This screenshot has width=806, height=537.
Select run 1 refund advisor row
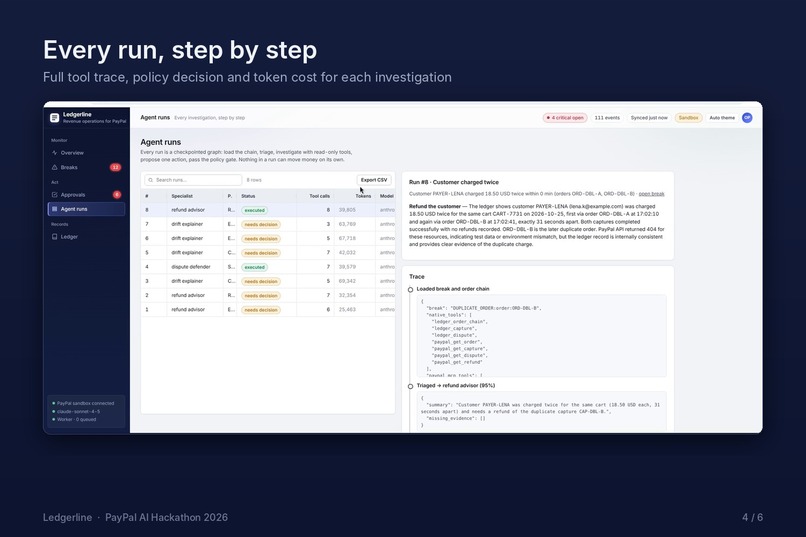(x=268, y=309)
